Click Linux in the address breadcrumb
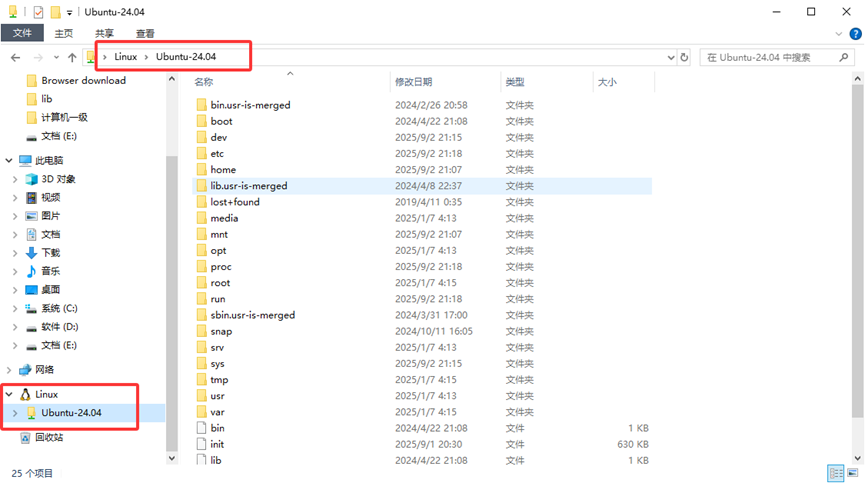 126,57
